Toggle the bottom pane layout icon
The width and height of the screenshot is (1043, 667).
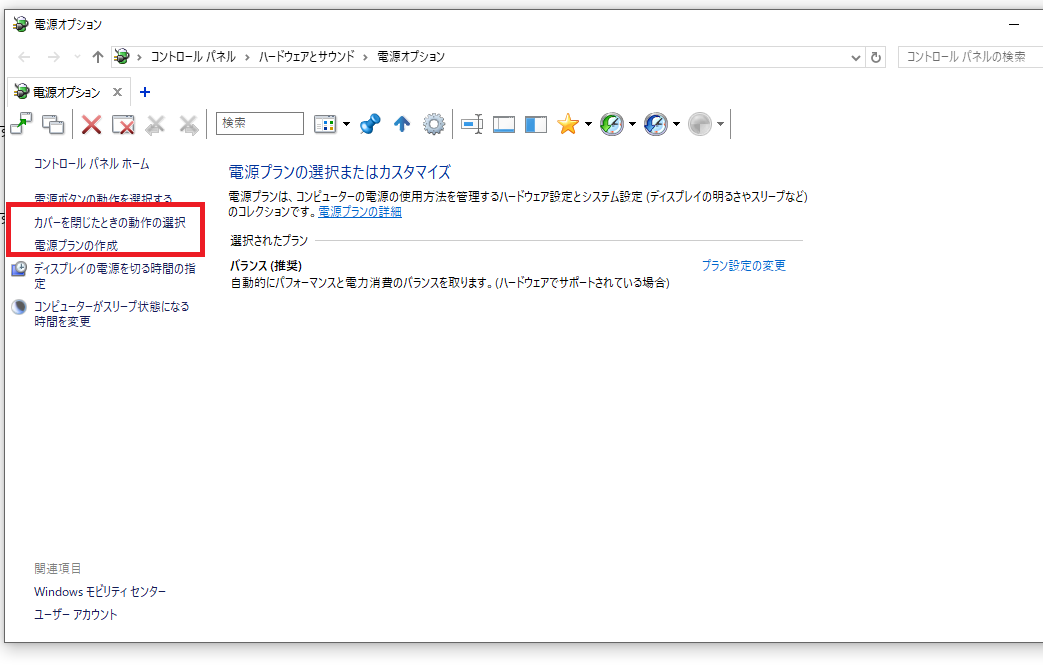click(x=504, y=124)
